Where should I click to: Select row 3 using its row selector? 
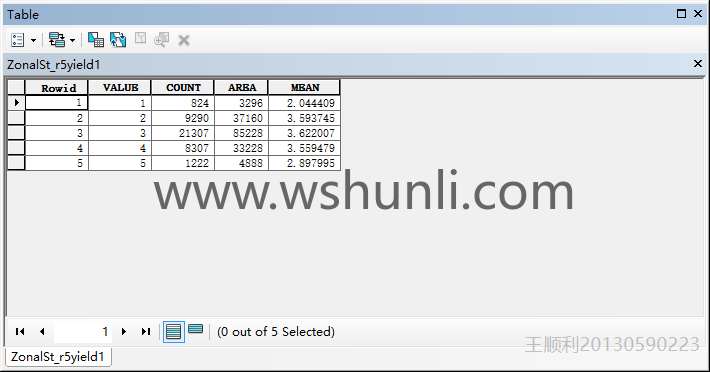click(x=16, y=133)
